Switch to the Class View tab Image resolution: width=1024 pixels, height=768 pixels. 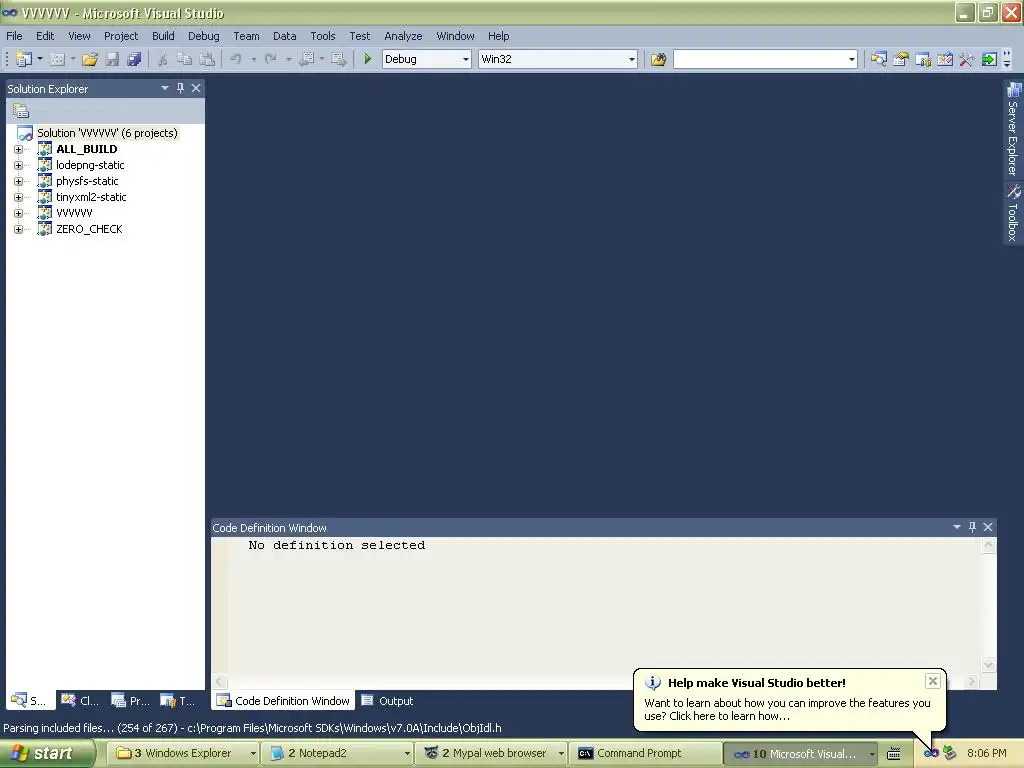coord(80,701)
